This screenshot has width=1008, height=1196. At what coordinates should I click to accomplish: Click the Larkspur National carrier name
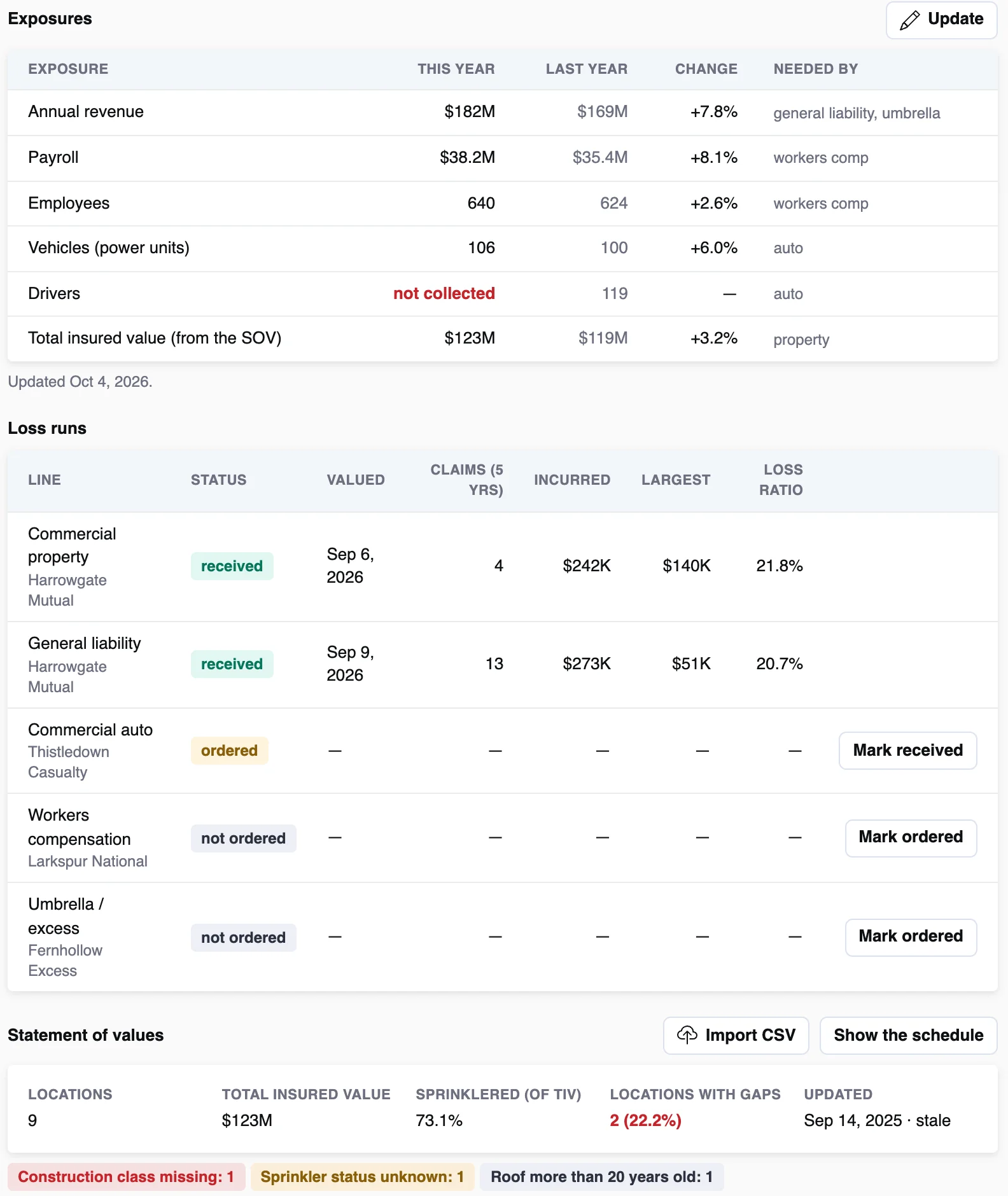tap(88, 861)
